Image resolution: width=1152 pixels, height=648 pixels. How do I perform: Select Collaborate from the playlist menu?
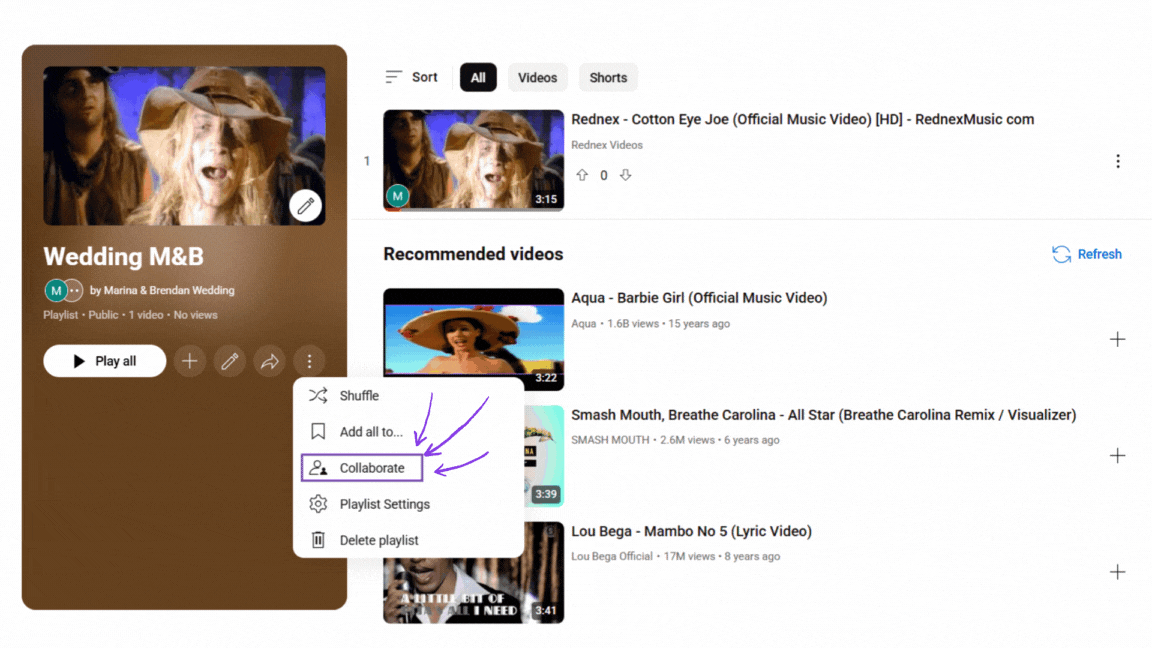point(362,467)
